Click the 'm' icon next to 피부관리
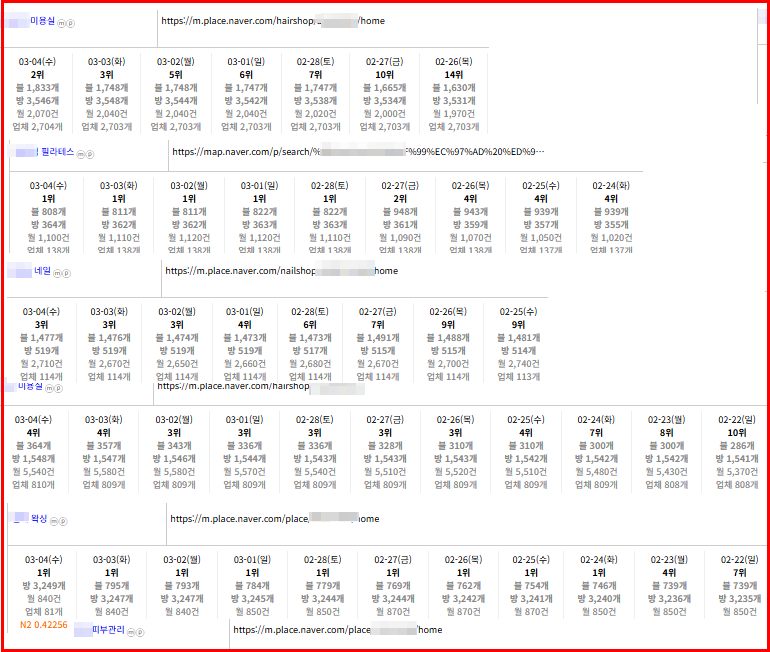This screenshot has width=770, height=652. [x=130, y=632]
